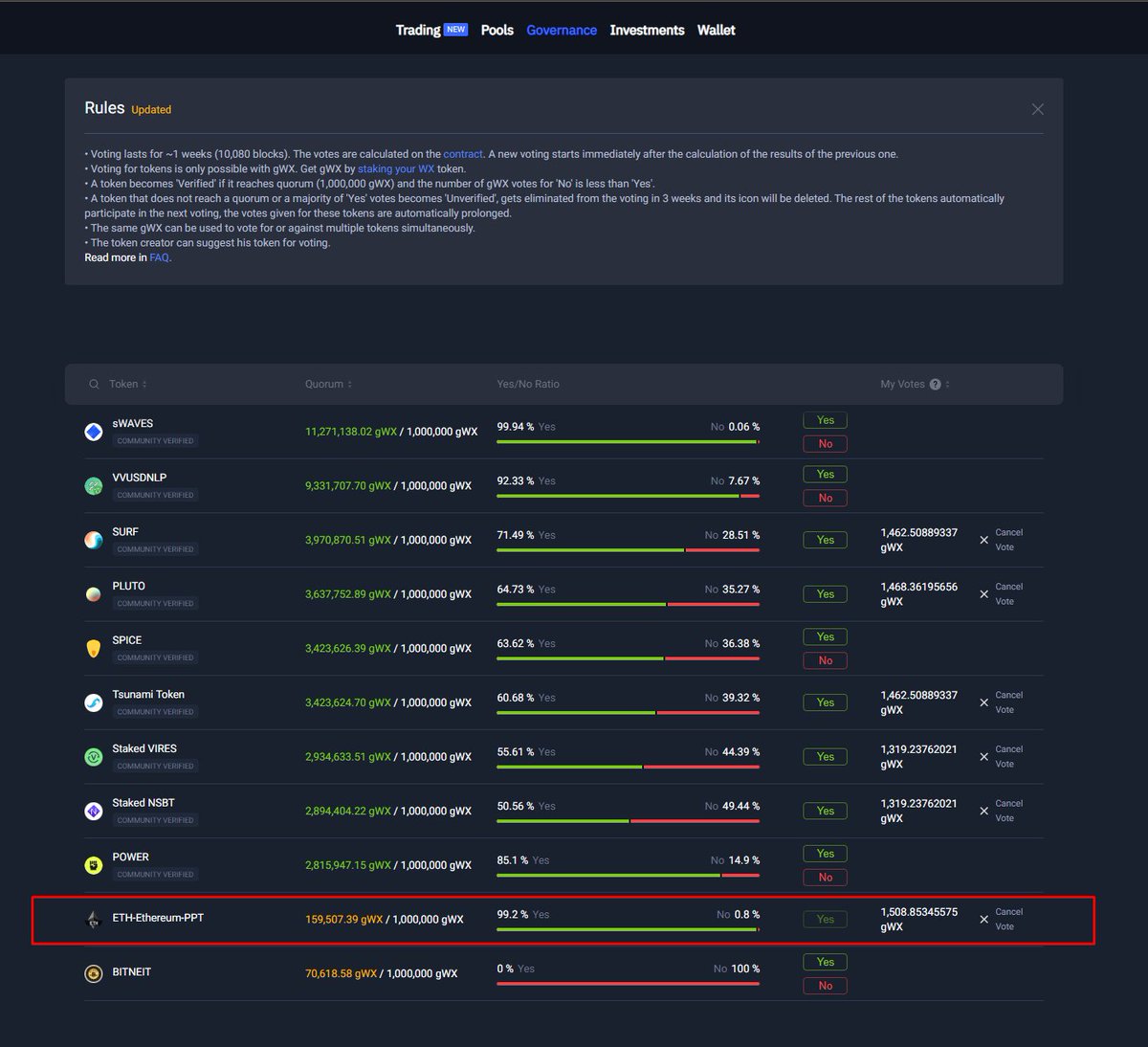Click the search magnifier icon in table header
Image resolution: width=1148 pixels, height=1047 pixels.
point(94,384)
